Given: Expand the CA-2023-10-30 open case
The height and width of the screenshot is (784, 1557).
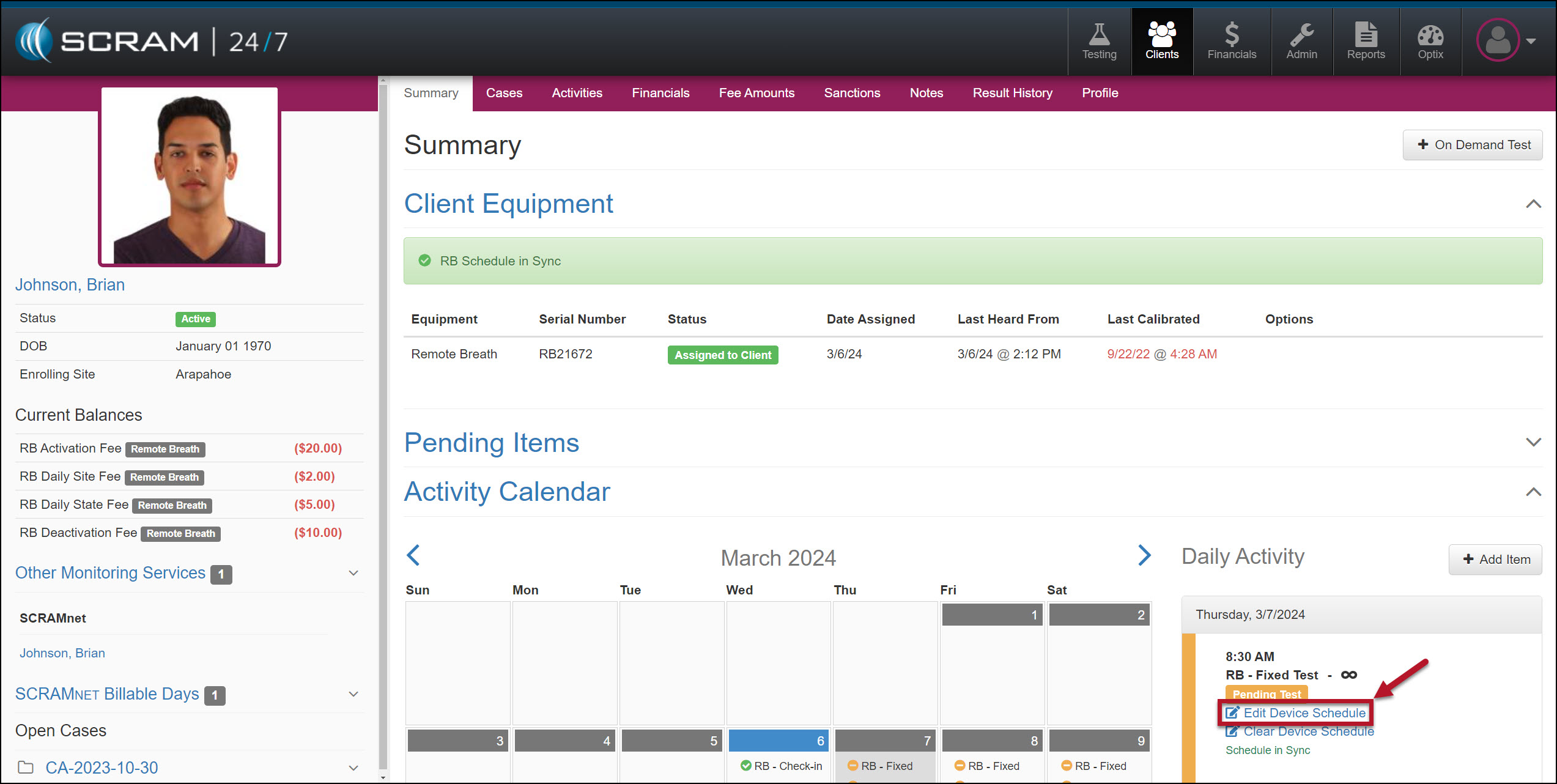Looking at the screenshot, I should 353,768.
